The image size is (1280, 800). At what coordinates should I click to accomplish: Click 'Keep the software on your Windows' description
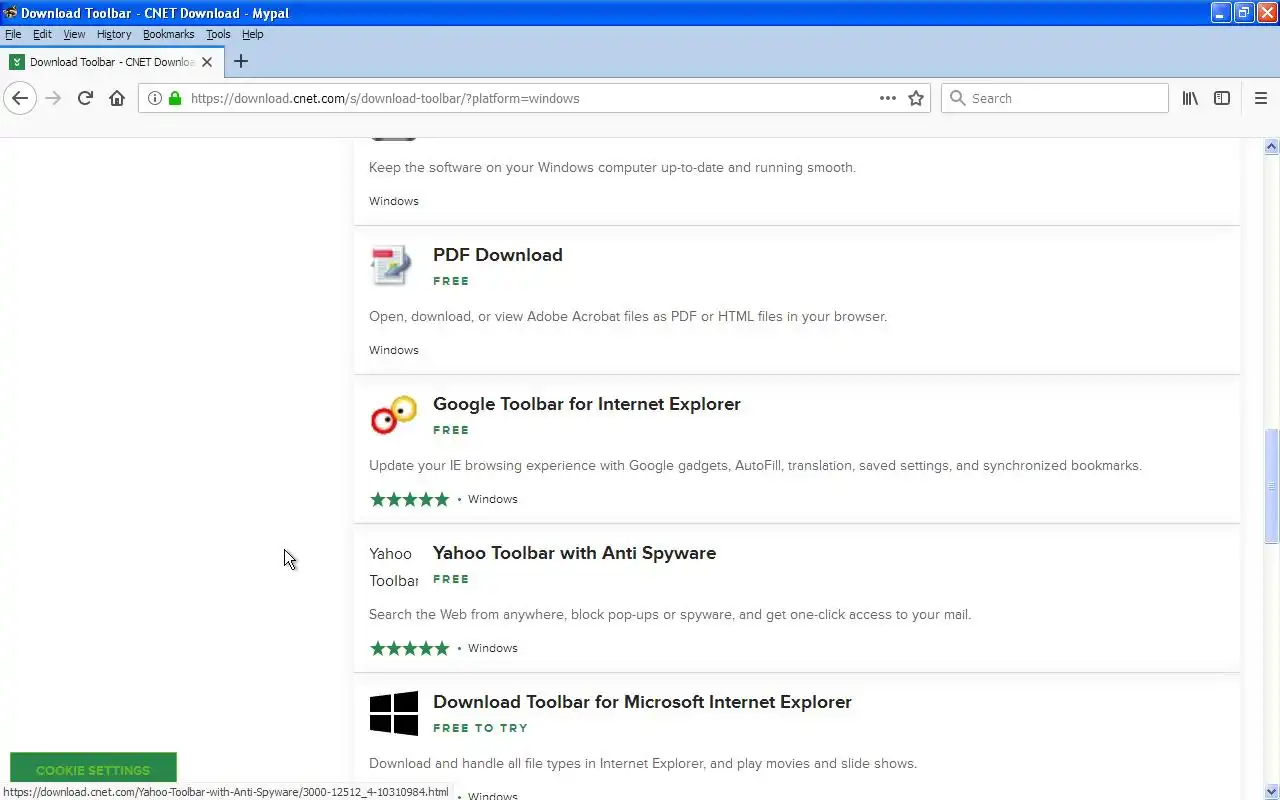612,167
